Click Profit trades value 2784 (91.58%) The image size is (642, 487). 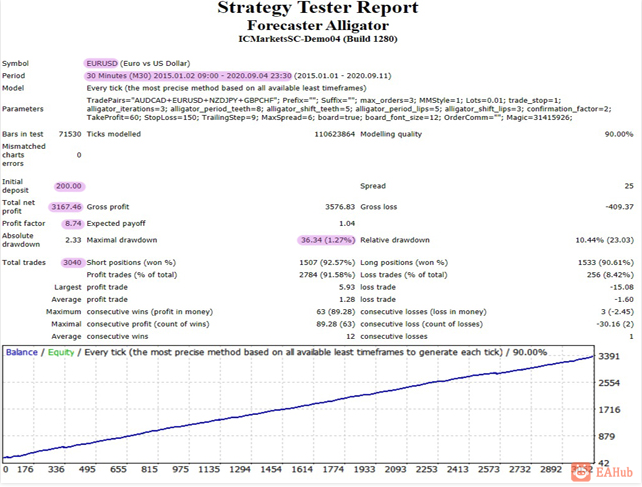coord(327,275)
